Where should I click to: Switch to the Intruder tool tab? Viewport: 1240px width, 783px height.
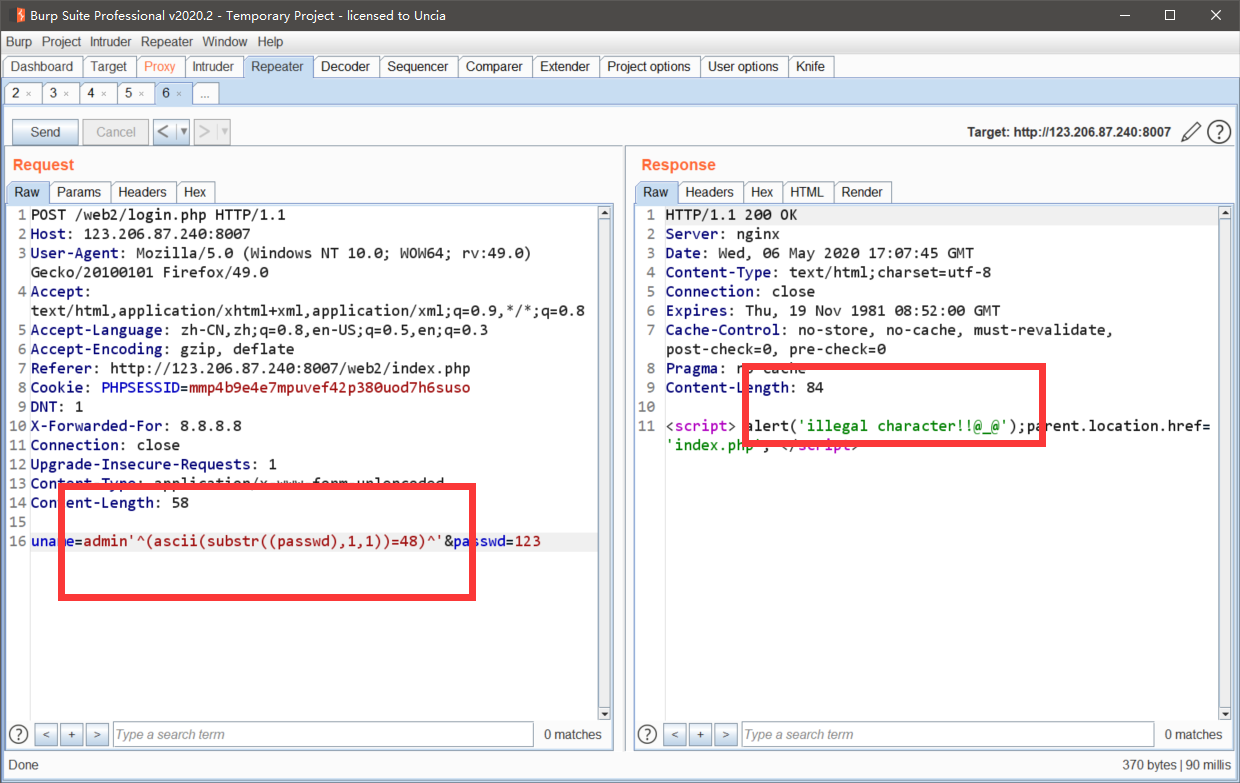click(213, 67)
